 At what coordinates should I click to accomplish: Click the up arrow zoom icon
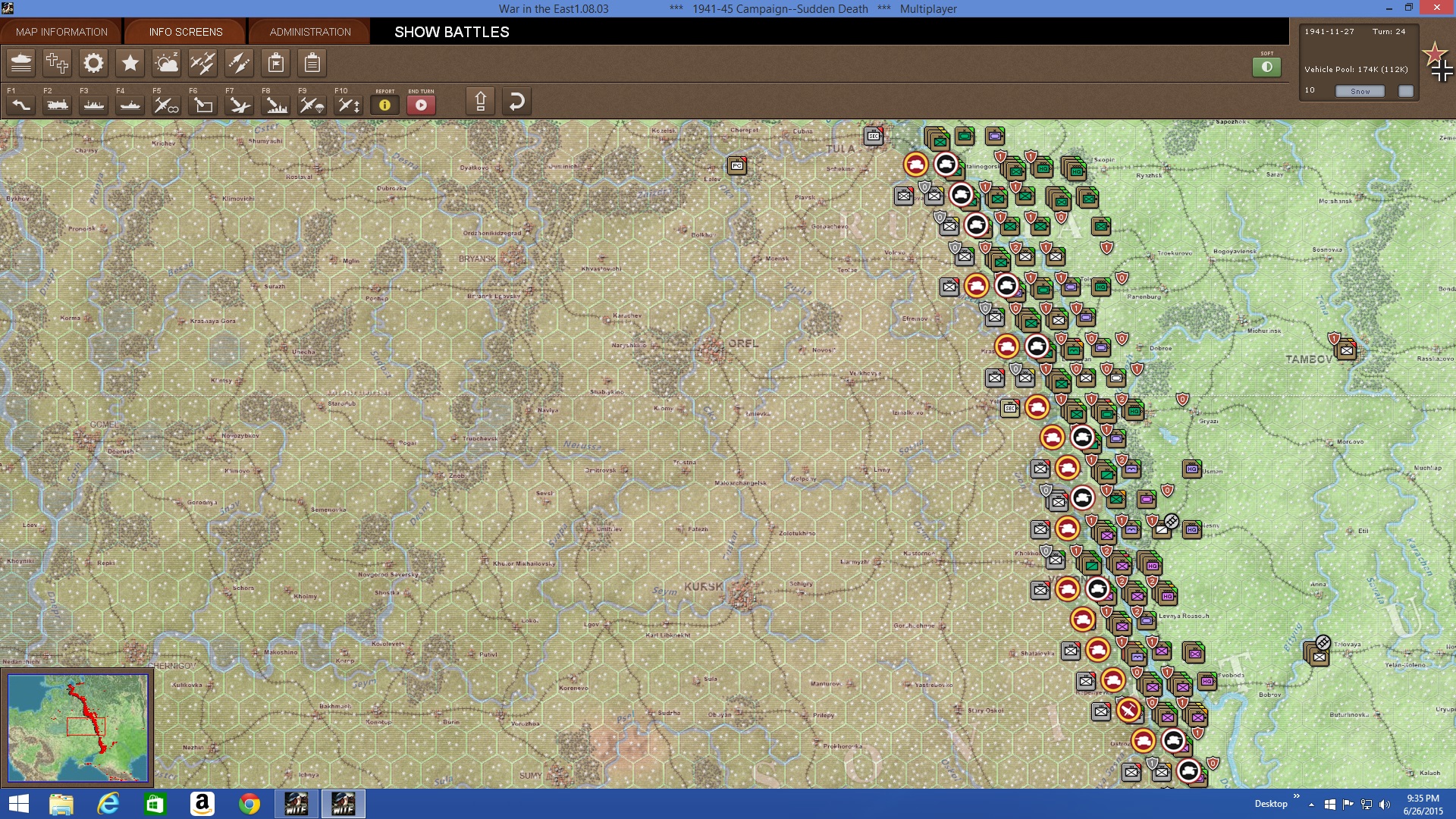pyautogui.click(x=480, y=101)
